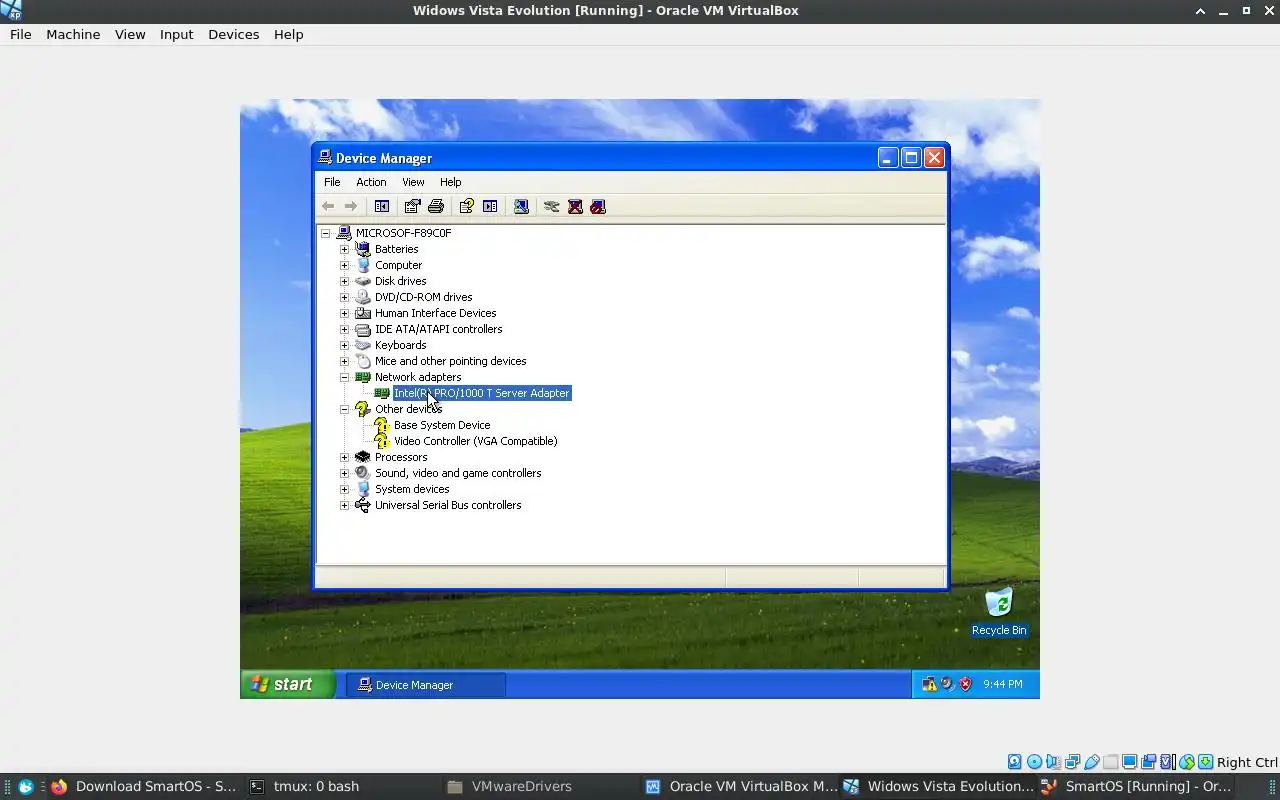Open the Device Manager Action menu

(x=371, y=182)
